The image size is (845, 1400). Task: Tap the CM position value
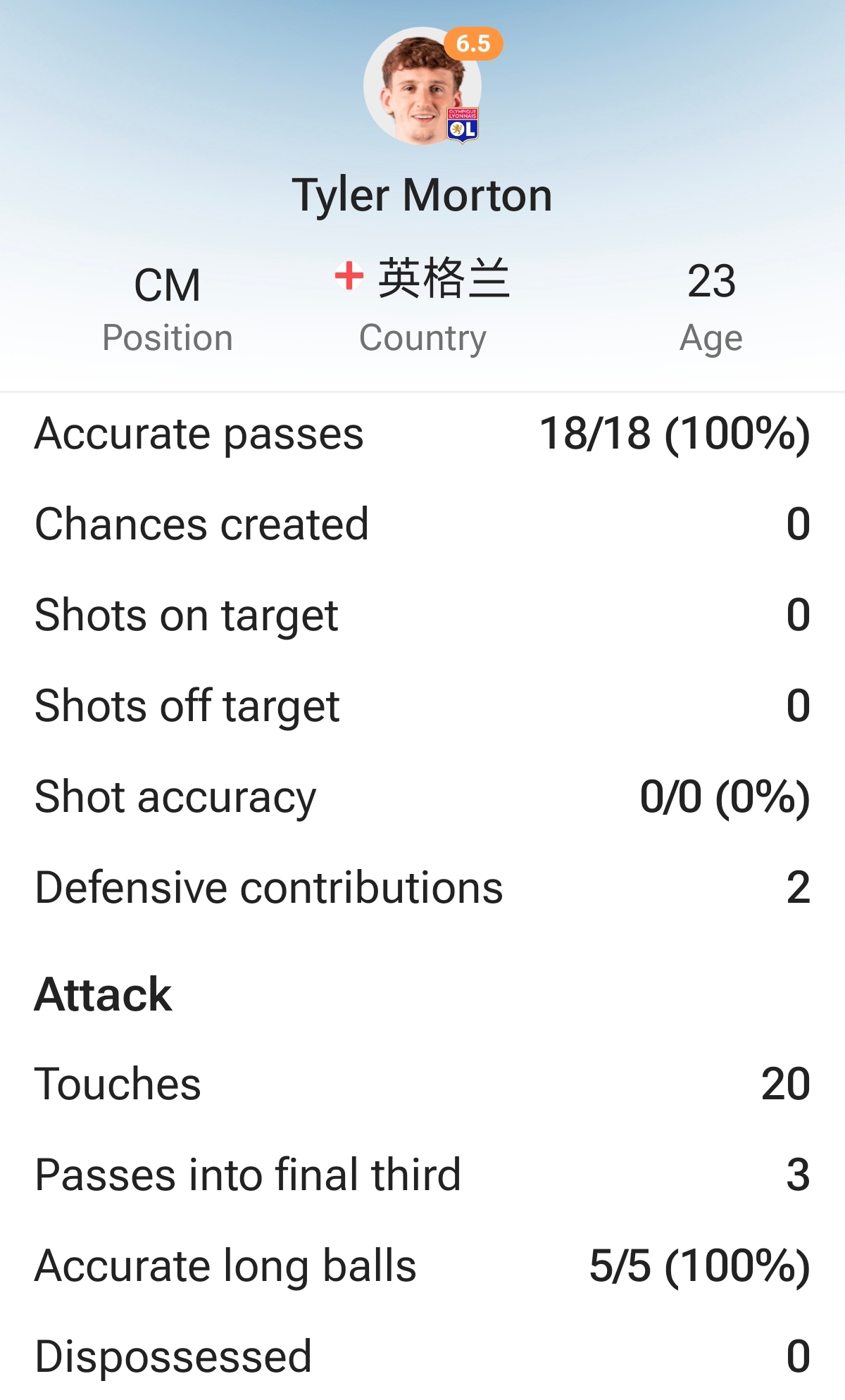(168, 285)
